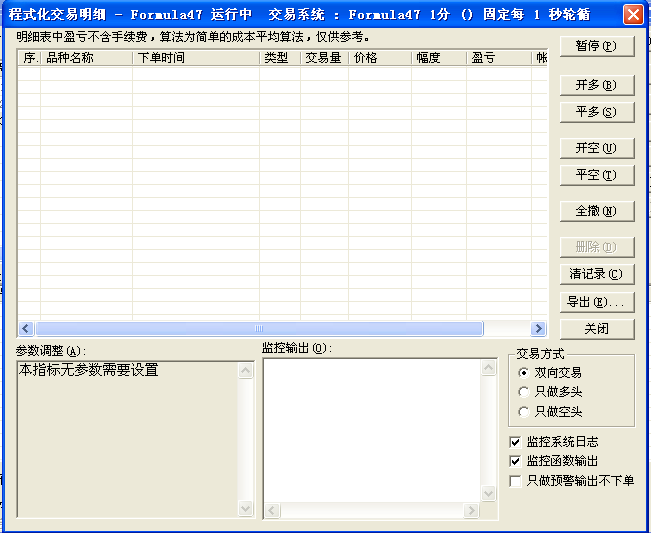This screenshot has width=651, height=533.
Task: Click right arrow of 监控输出 horizontal scrollbar
Action: coord(471,510)
